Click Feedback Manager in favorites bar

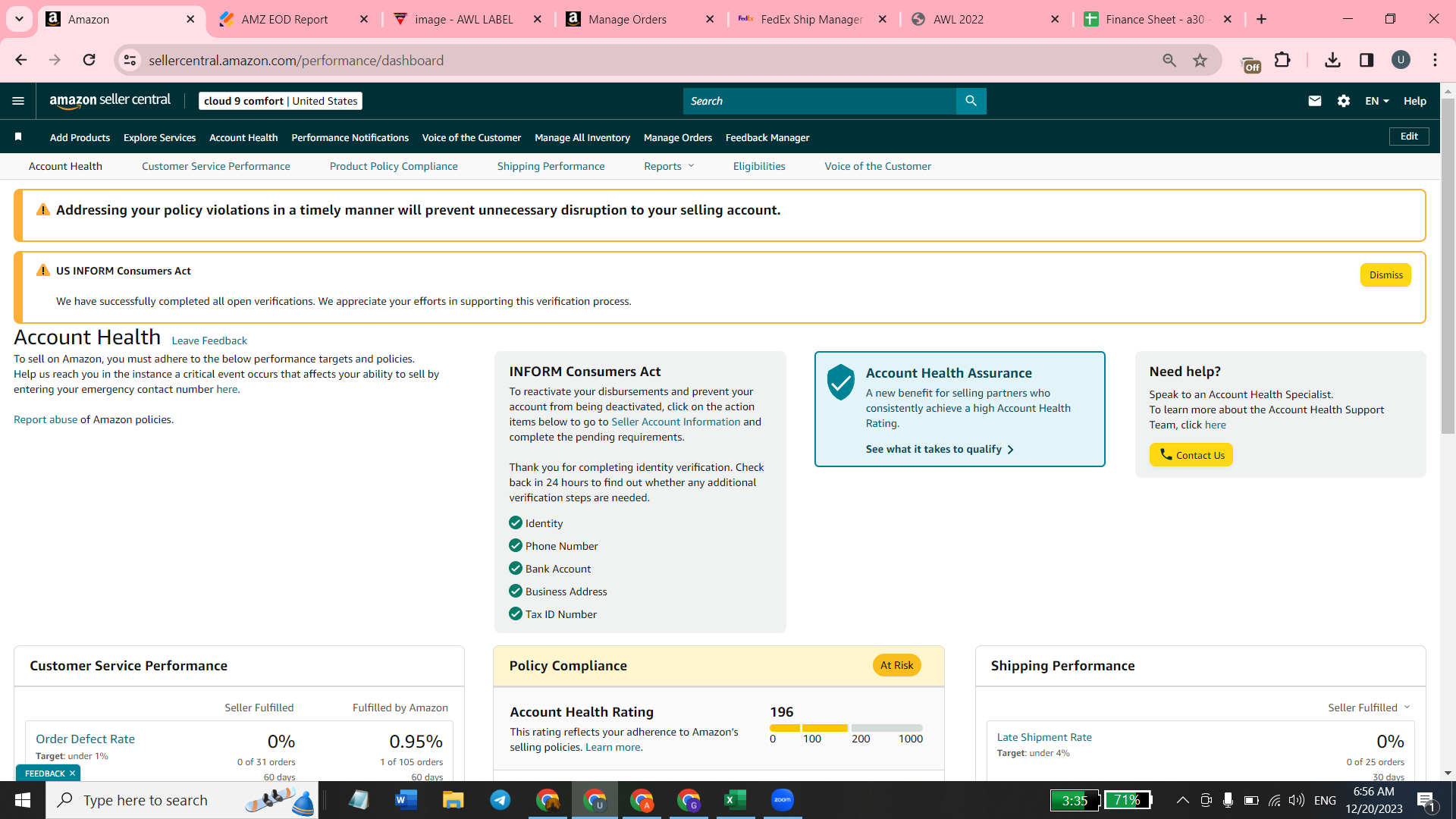click(767, 137)
